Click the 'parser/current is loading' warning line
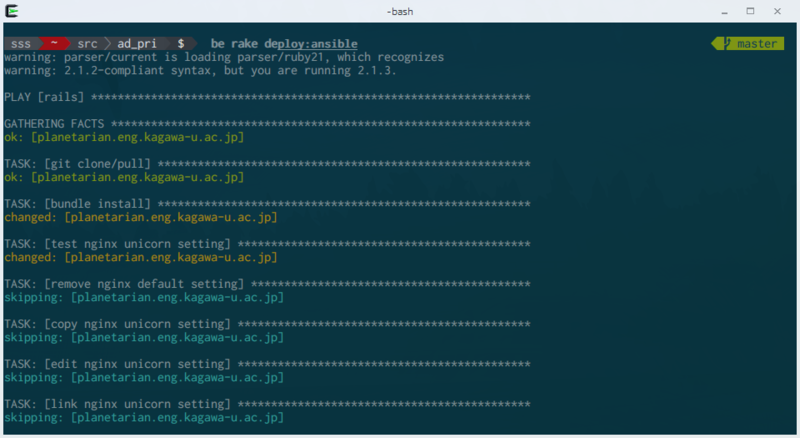Screen dimensions: 800x438 pyautogui.click(x=224, y=57)
